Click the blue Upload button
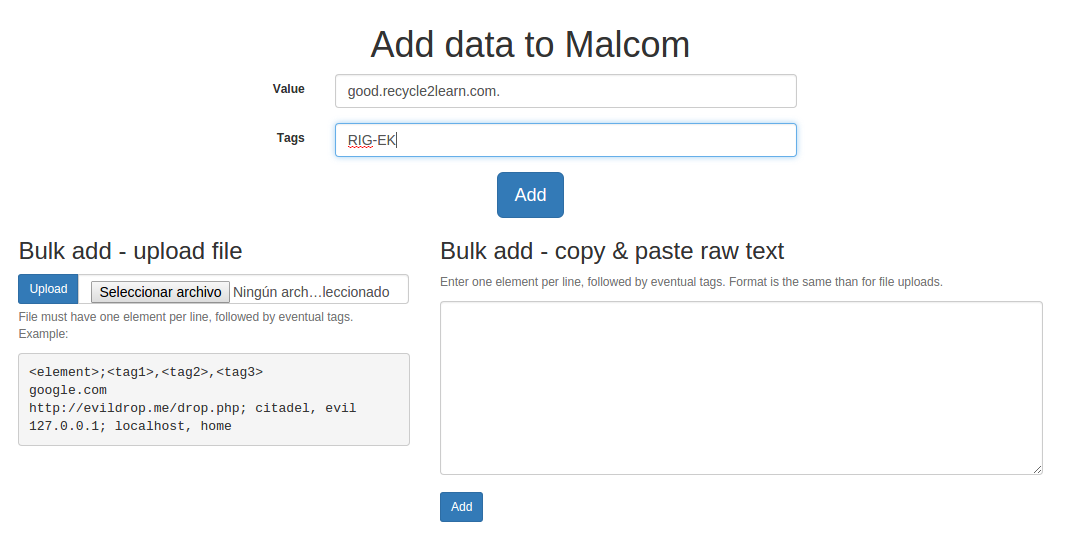Screen dimensions: 1072x542 pos(48,289)
